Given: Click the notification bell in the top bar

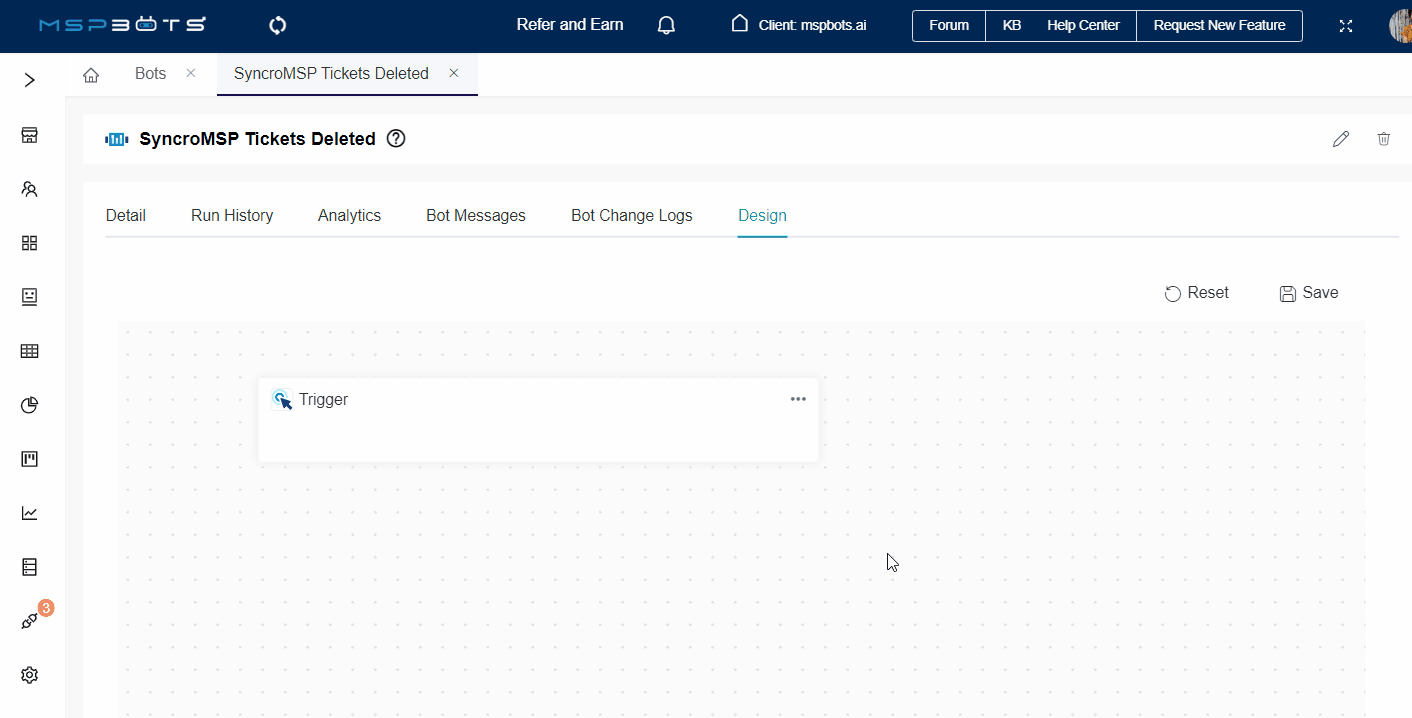Looking at the screenshot, I should (x=666, y=24).
